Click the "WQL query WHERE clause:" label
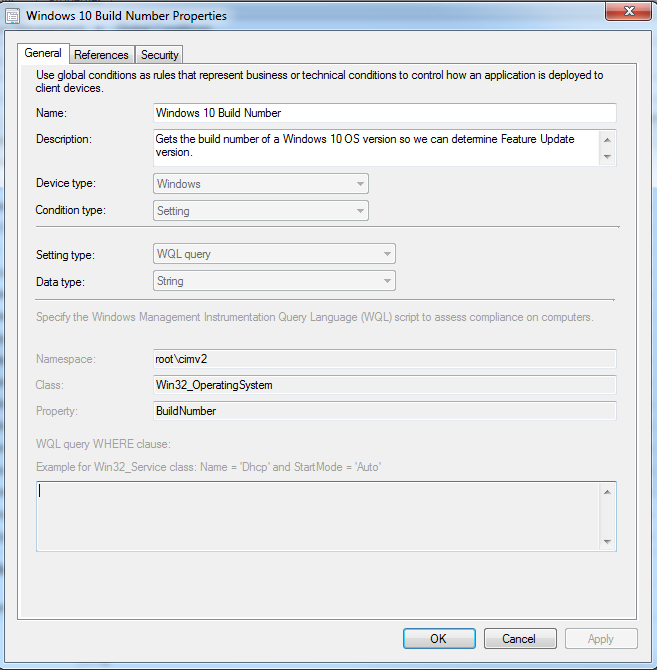657x670 pixels. point(103,444)
